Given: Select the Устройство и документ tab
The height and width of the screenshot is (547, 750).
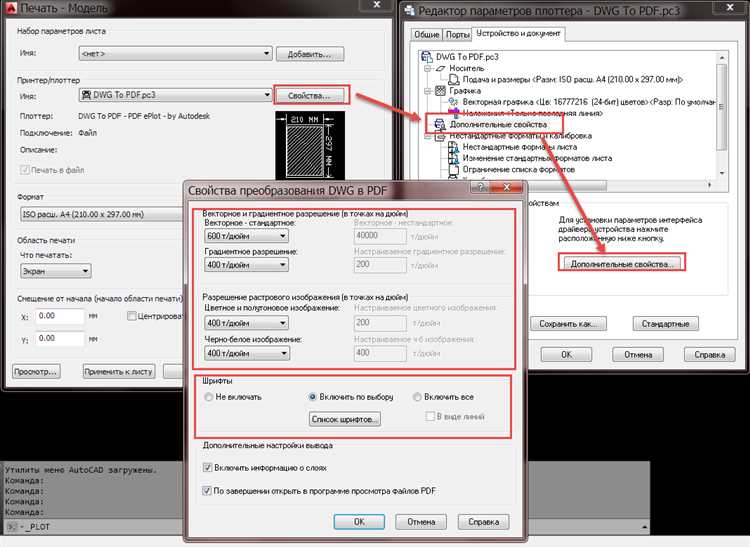Looking at the screenshot, I should coord(518,33).
